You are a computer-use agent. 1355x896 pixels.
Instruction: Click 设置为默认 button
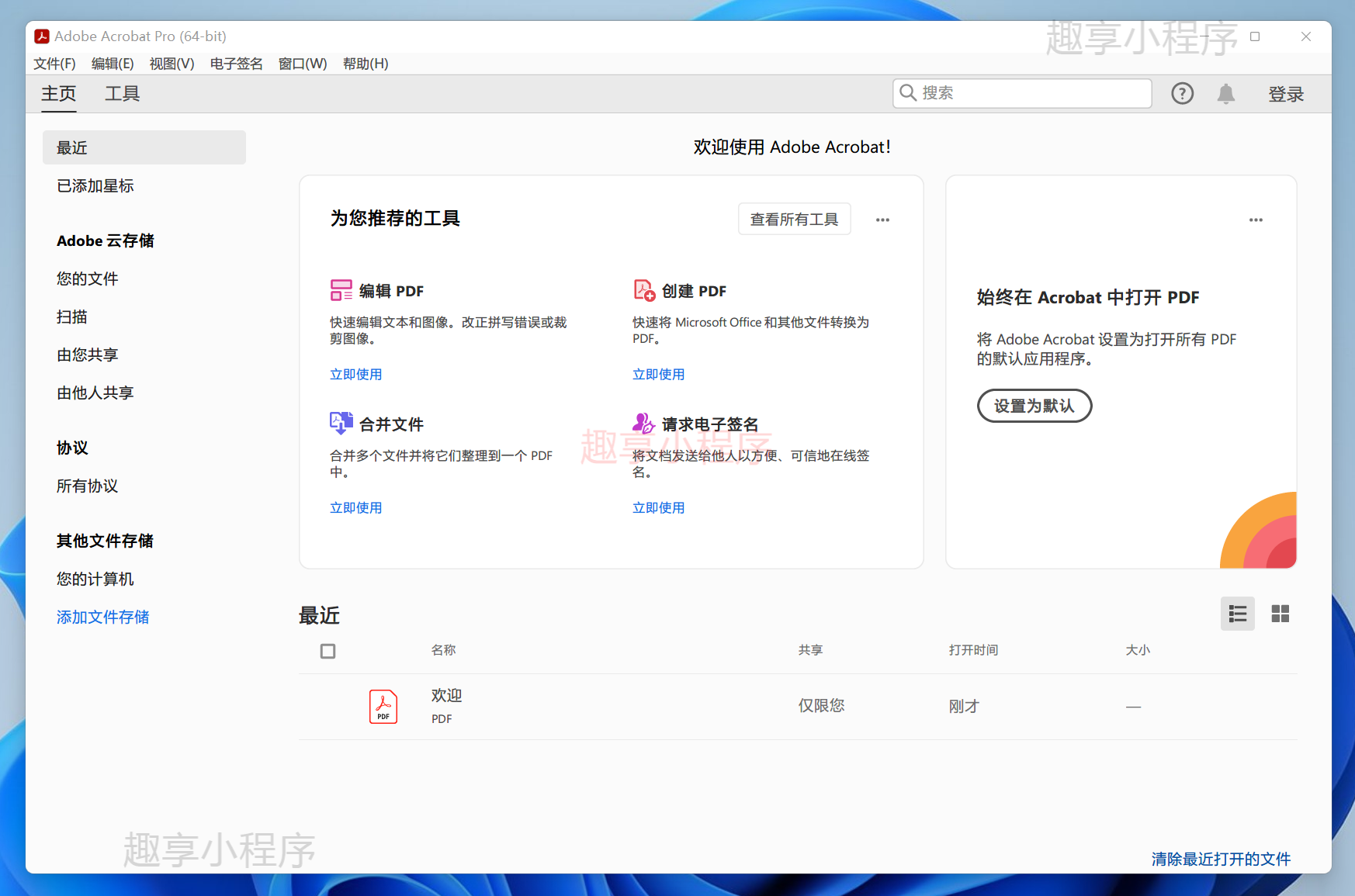1034,406
